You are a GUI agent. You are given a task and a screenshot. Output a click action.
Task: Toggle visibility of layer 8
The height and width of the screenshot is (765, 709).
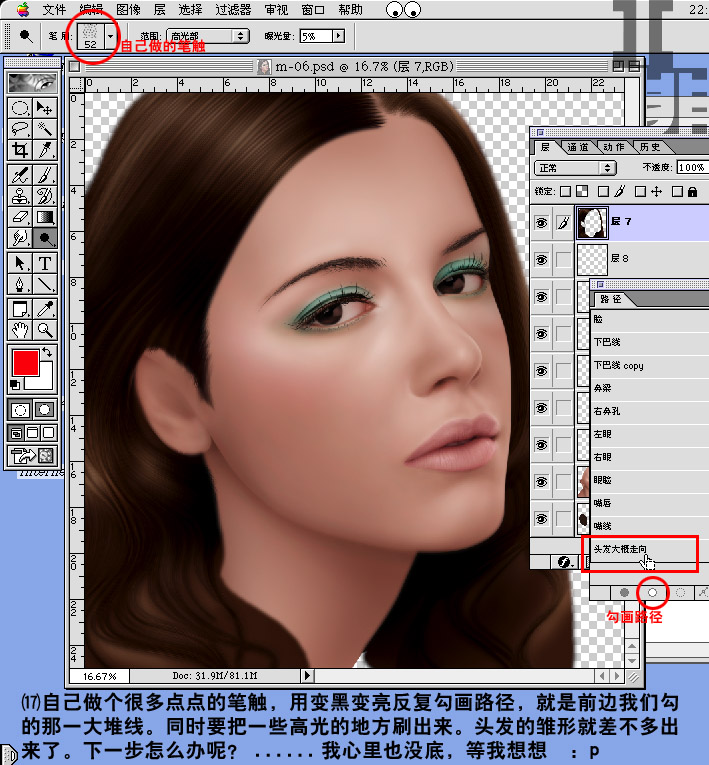pyautogui.click(x=541, y=259)
